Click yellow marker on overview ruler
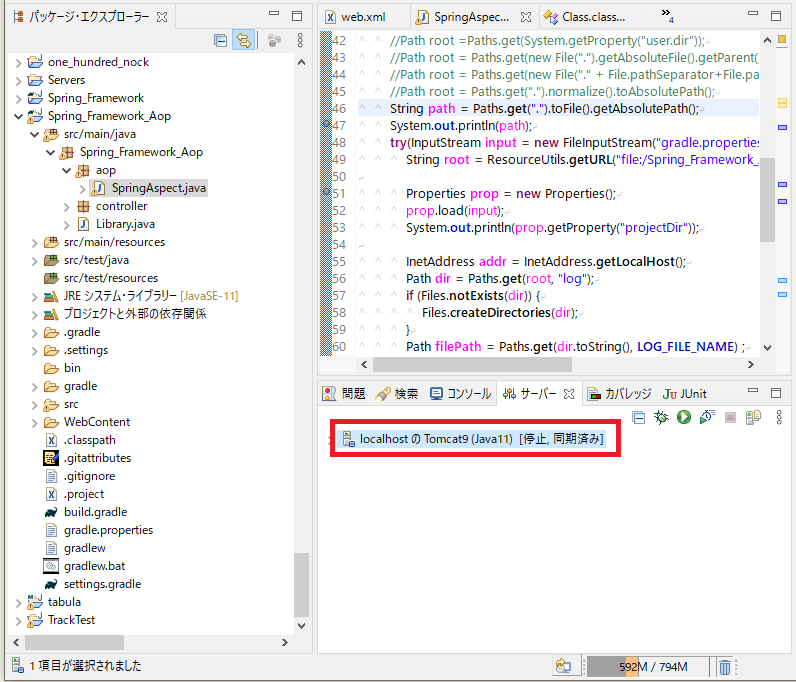Image resolution: width=796 pixels, height=682 pixels. pos(782,104)
